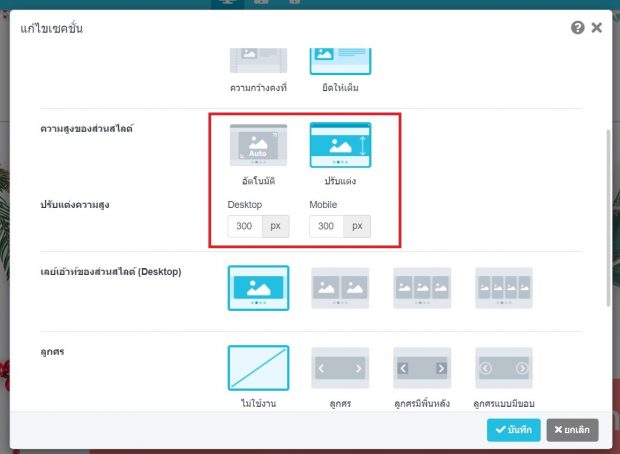Select the stretch full width option
The width and height of the screenshot is (620, 454).
[340, 61]
